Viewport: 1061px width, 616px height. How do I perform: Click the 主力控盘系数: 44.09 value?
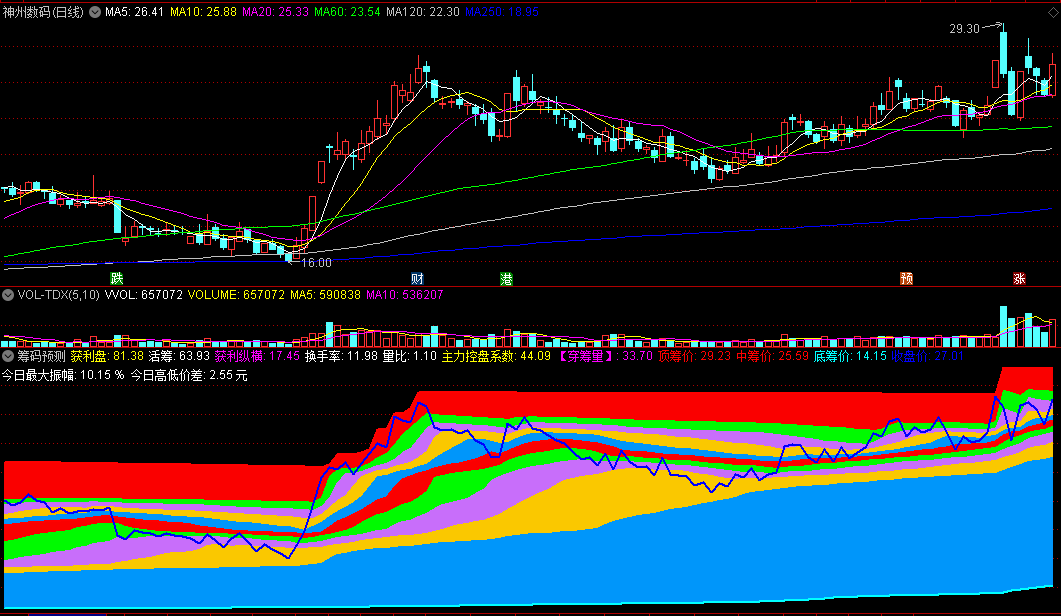click(x=496, y=356)
